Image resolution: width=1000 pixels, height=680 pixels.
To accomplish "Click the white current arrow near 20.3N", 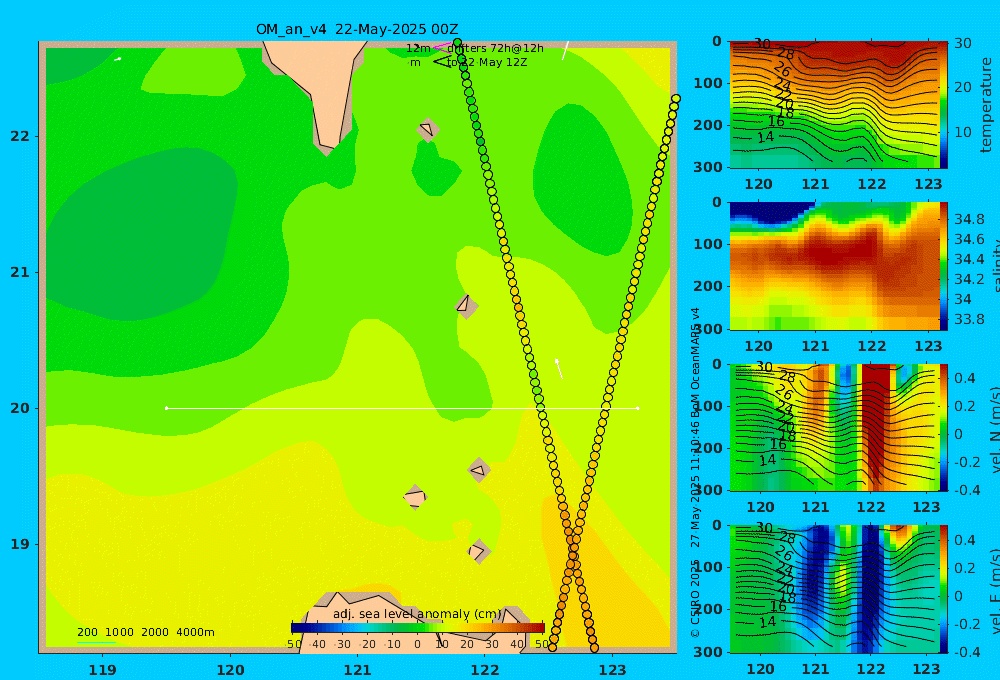I will pyautogui.click(x=559, y=369).
